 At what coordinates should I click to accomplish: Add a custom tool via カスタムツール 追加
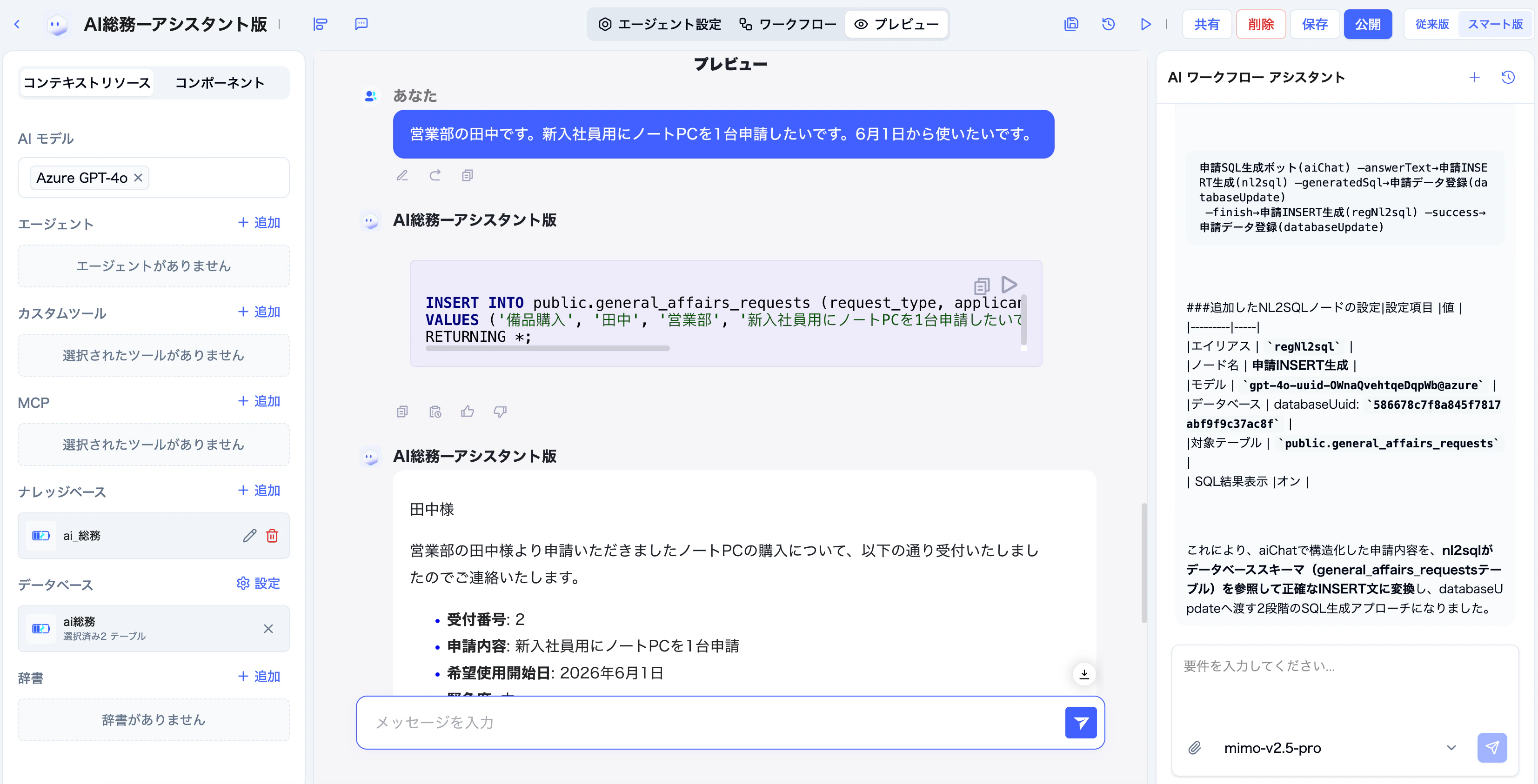259,312
